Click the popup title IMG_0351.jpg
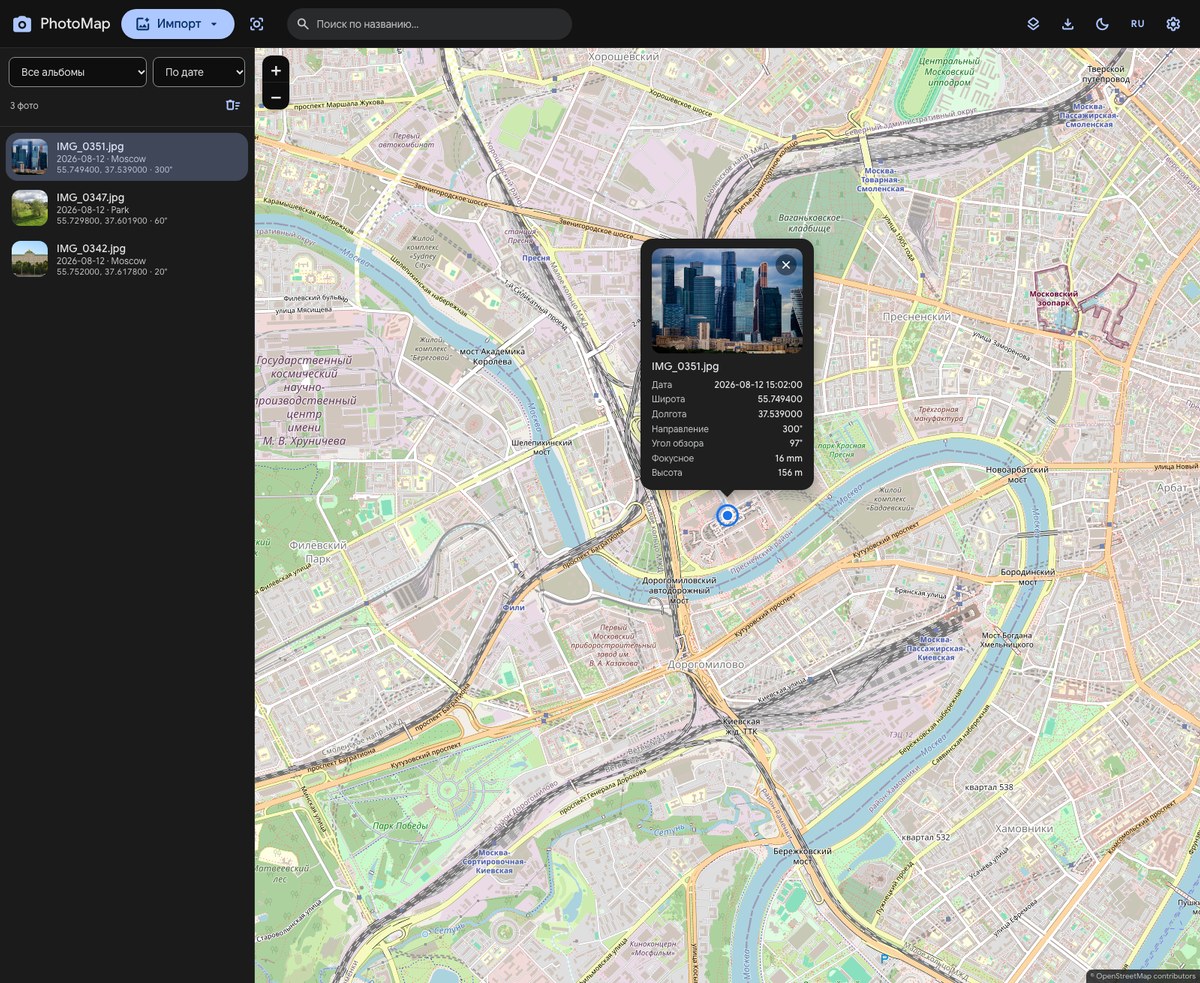 coord(685,367)
